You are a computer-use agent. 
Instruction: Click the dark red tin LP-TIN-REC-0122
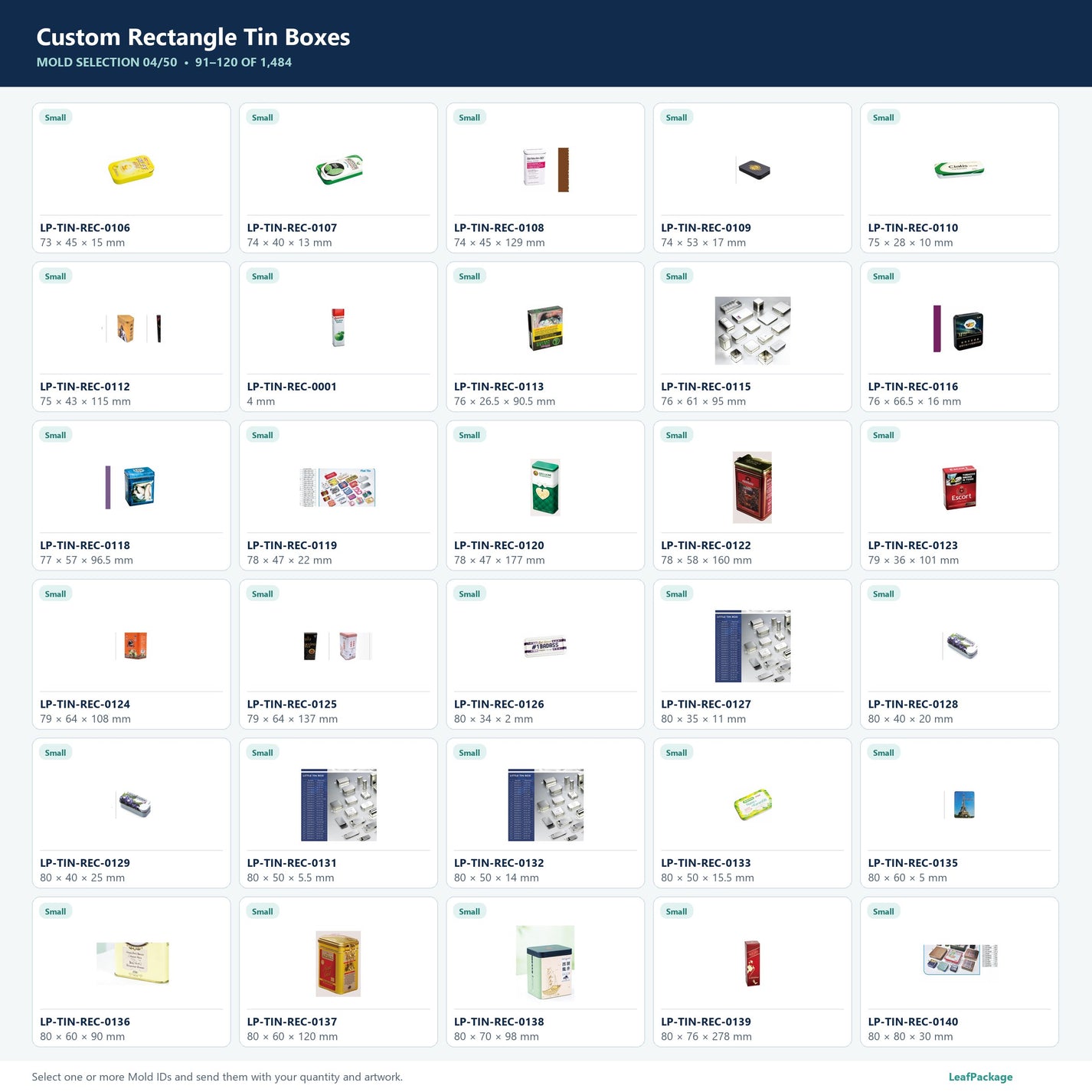tap(753, 487)
